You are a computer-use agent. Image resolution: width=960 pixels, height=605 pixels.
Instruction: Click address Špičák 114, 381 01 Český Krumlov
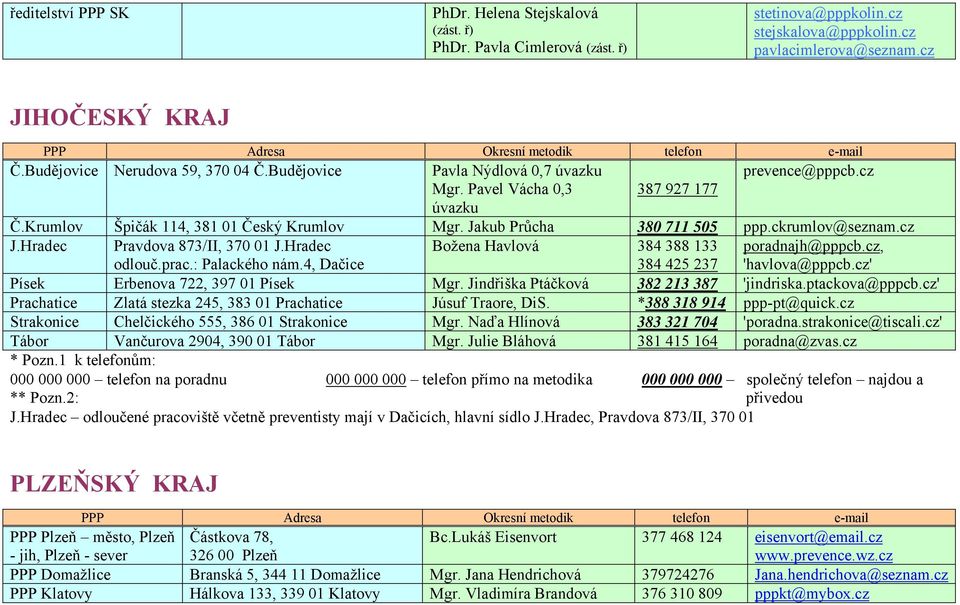point(229,227)
